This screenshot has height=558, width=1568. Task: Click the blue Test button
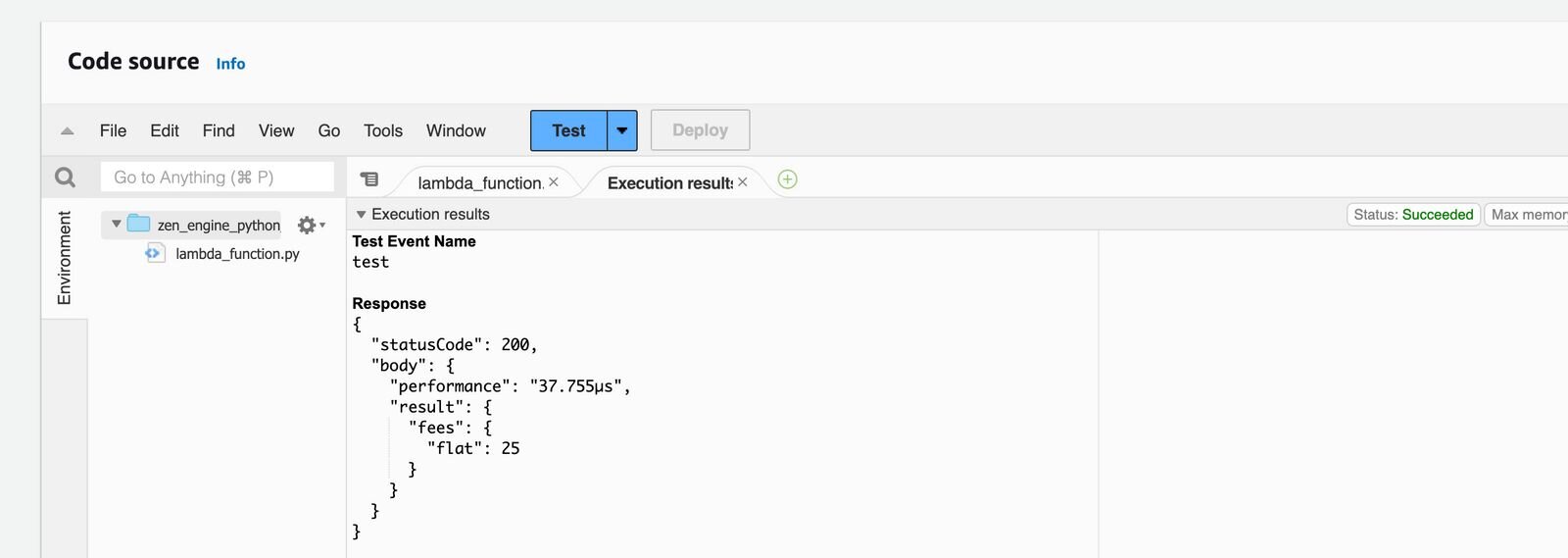pos(568,130)
